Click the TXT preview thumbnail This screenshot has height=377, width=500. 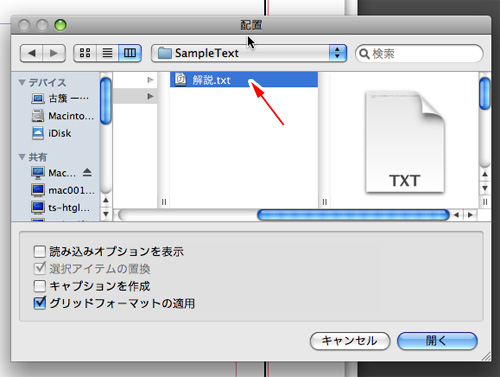[405, 142]
